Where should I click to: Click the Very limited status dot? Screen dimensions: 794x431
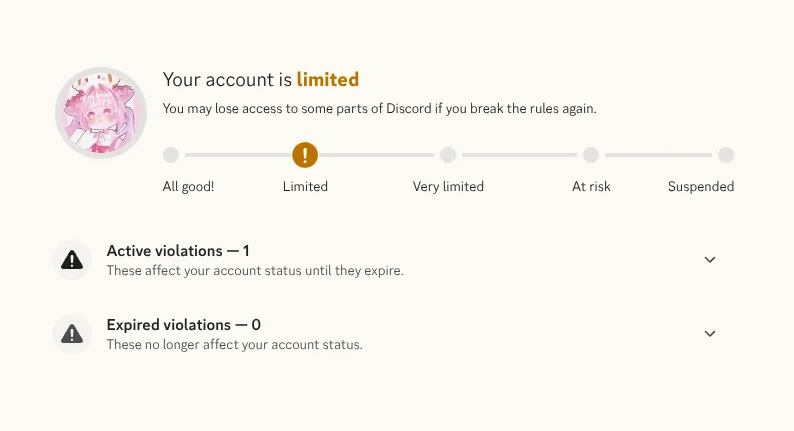pyautogui.click(x=448, y=155)
